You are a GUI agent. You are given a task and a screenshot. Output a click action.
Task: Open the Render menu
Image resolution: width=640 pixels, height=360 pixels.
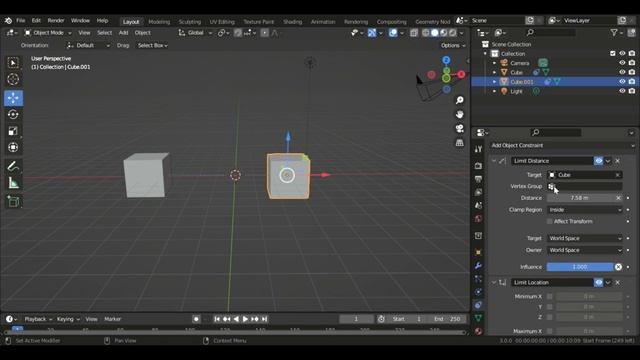(x=56, y=20)
